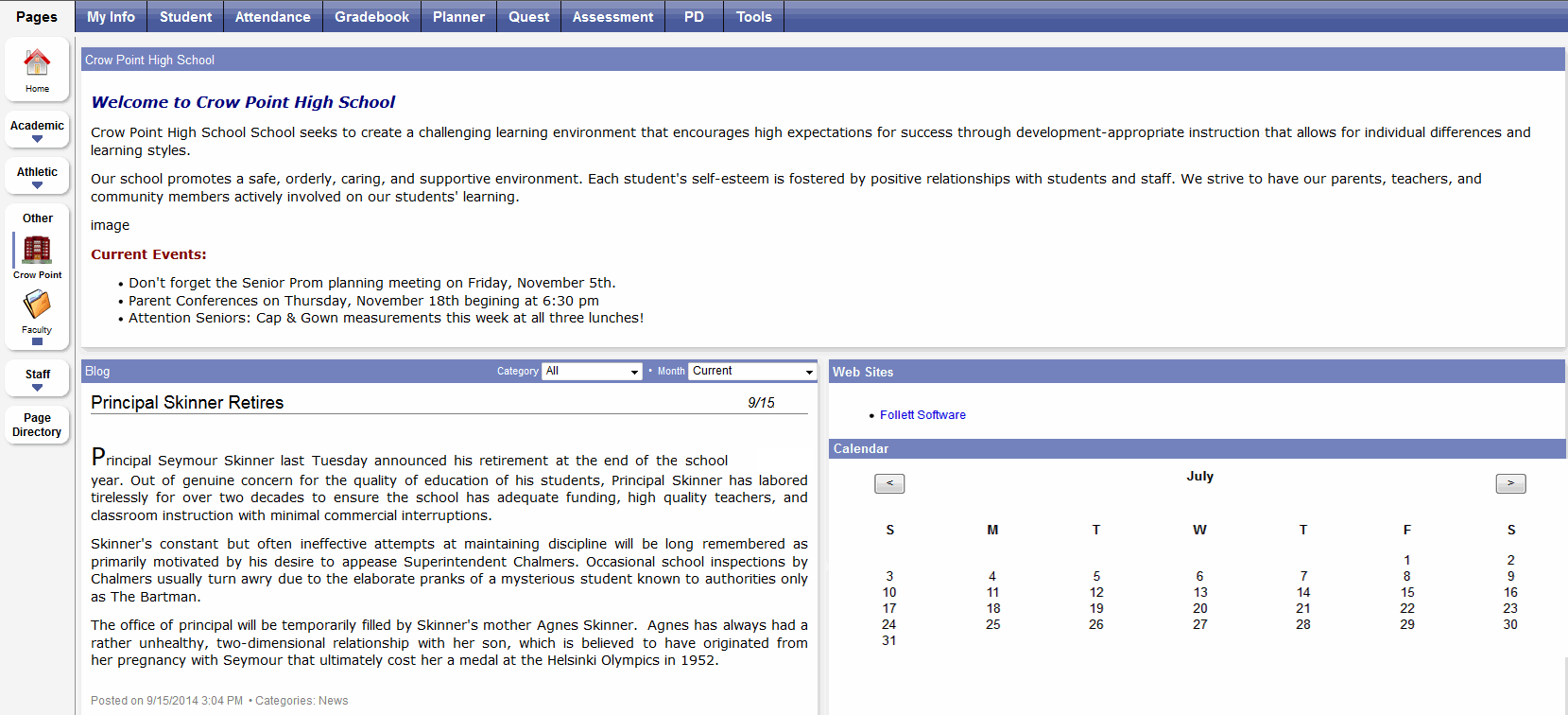
Task: Open the Gradebook tab
Action: pyautogui.click(x=371, y=16)
